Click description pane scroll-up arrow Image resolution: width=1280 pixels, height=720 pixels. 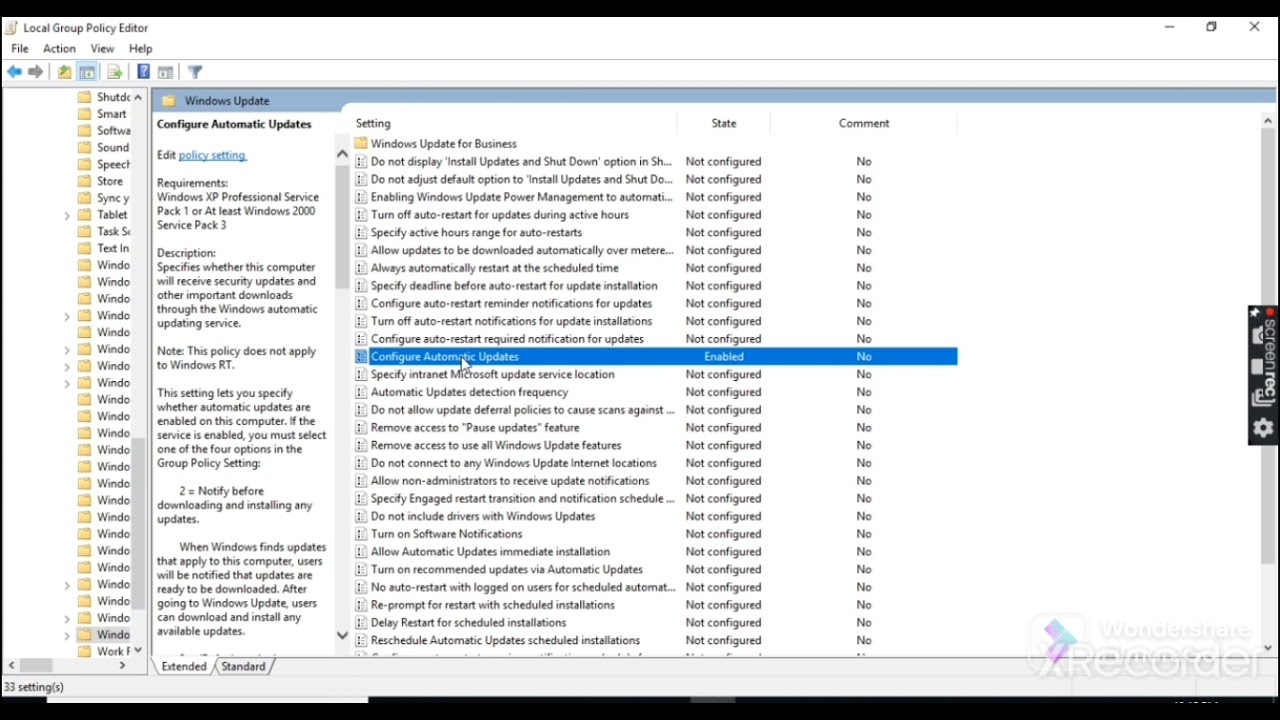342,154
